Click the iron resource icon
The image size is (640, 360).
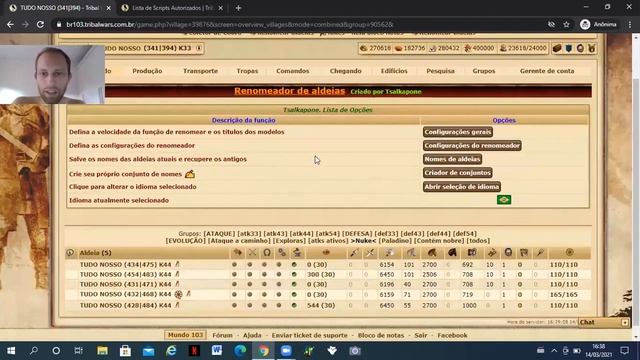click(x=433, y=48)
